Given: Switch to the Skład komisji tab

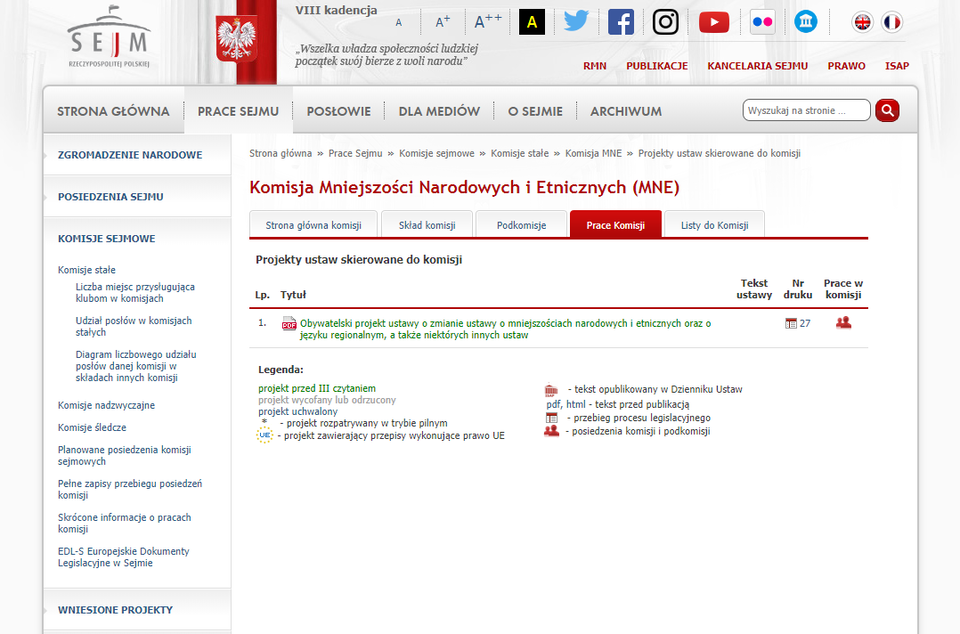Looking at the screenshot, I should 427,224.
